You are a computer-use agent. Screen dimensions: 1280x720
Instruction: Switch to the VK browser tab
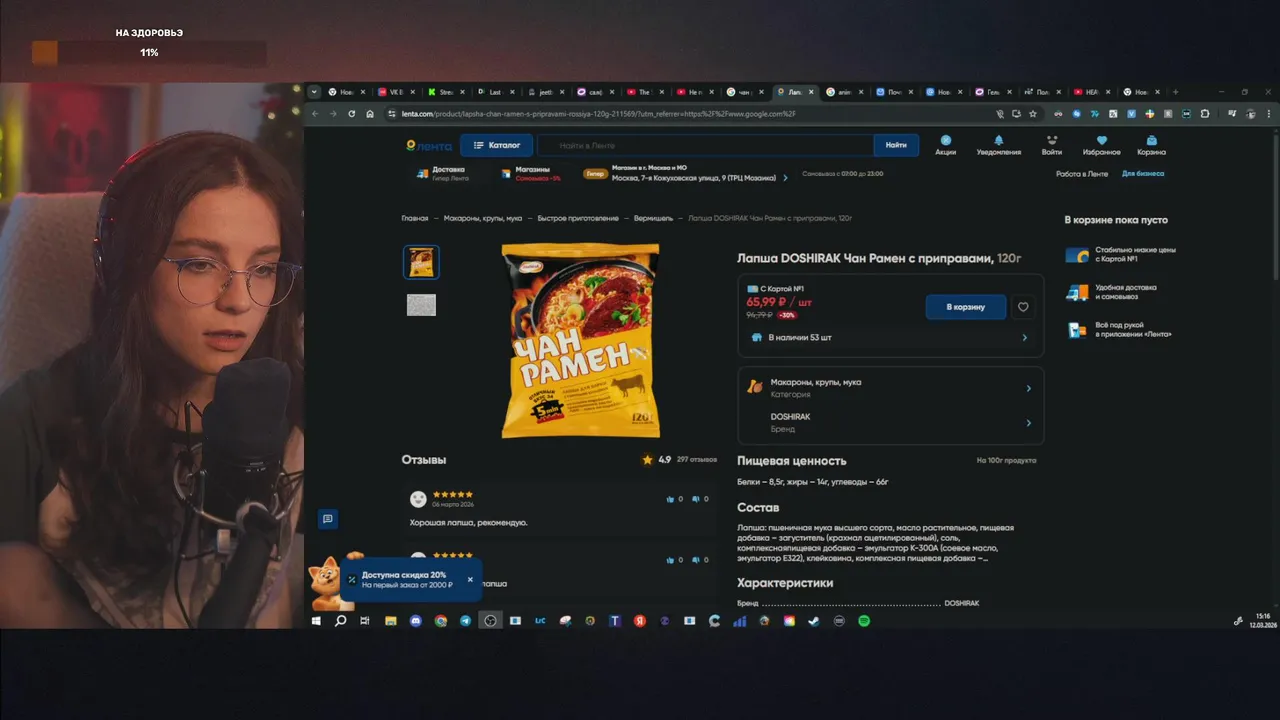point(397,92)
